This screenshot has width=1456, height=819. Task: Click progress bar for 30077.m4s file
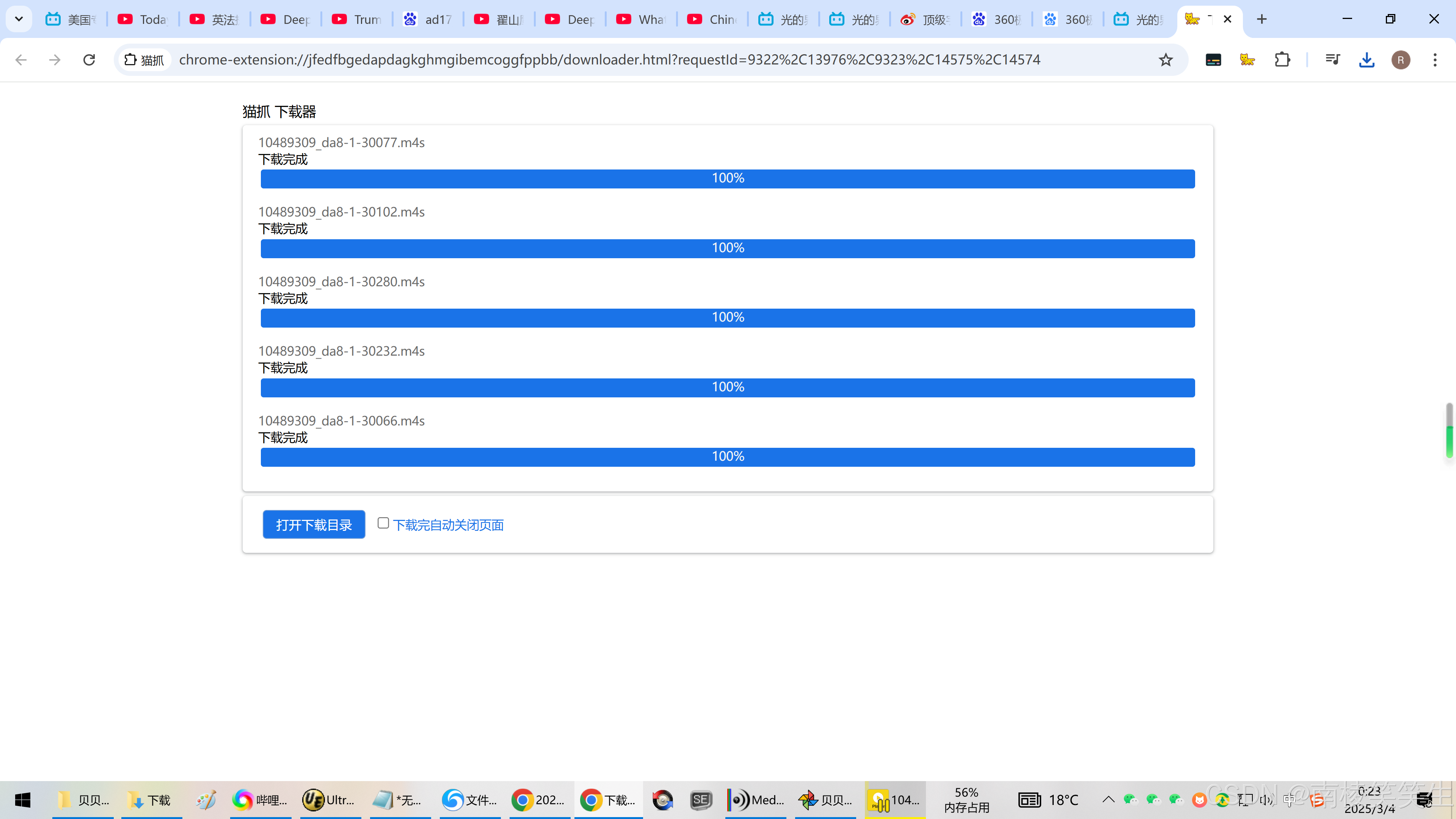[728, 179]
